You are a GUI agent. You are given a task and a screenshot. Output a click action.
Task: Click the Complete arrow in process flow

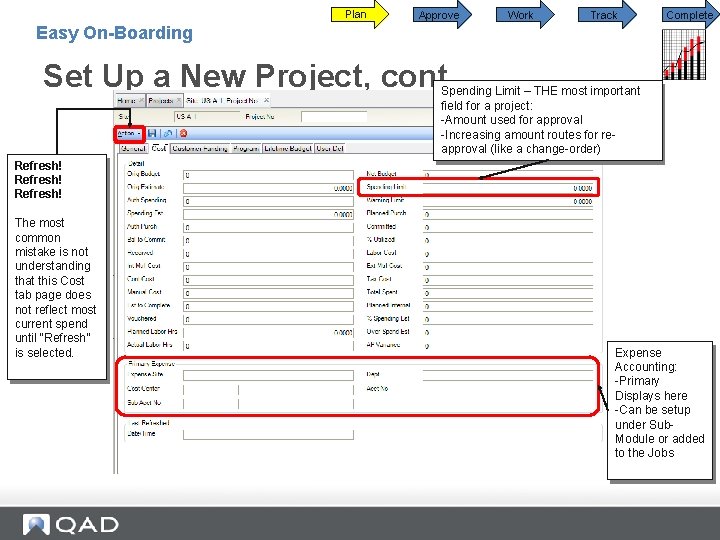coord(691,15)
